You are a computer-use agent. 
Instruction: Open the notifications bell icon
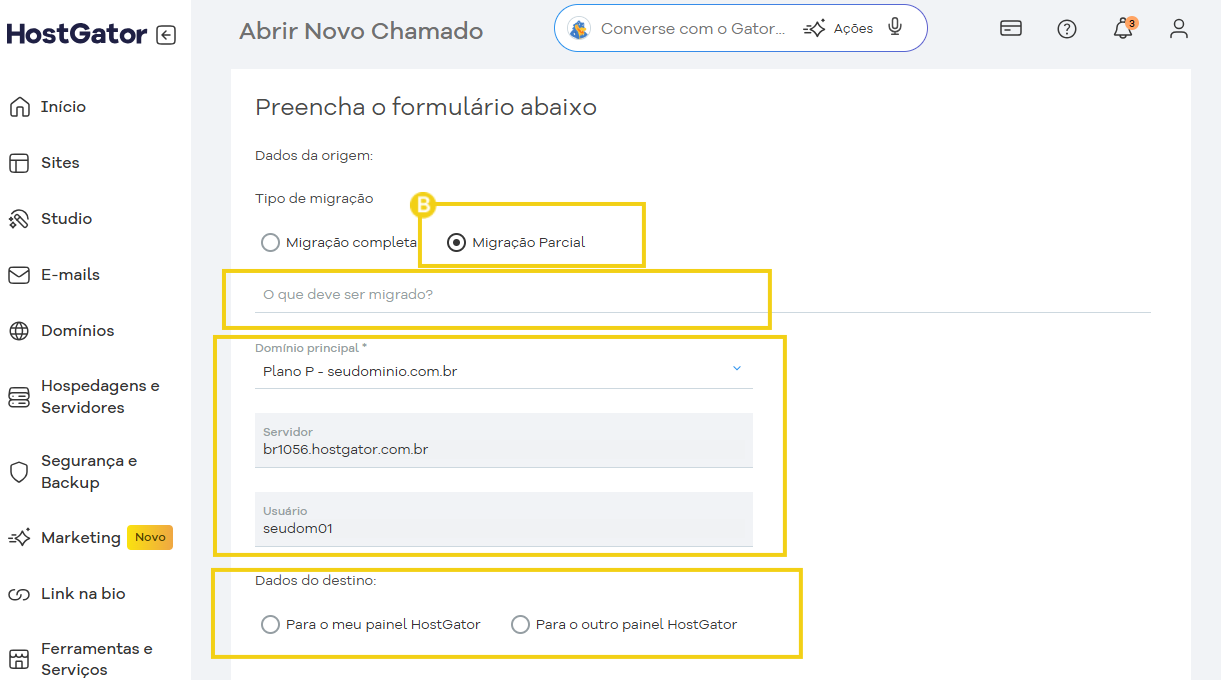point(1123,29)
